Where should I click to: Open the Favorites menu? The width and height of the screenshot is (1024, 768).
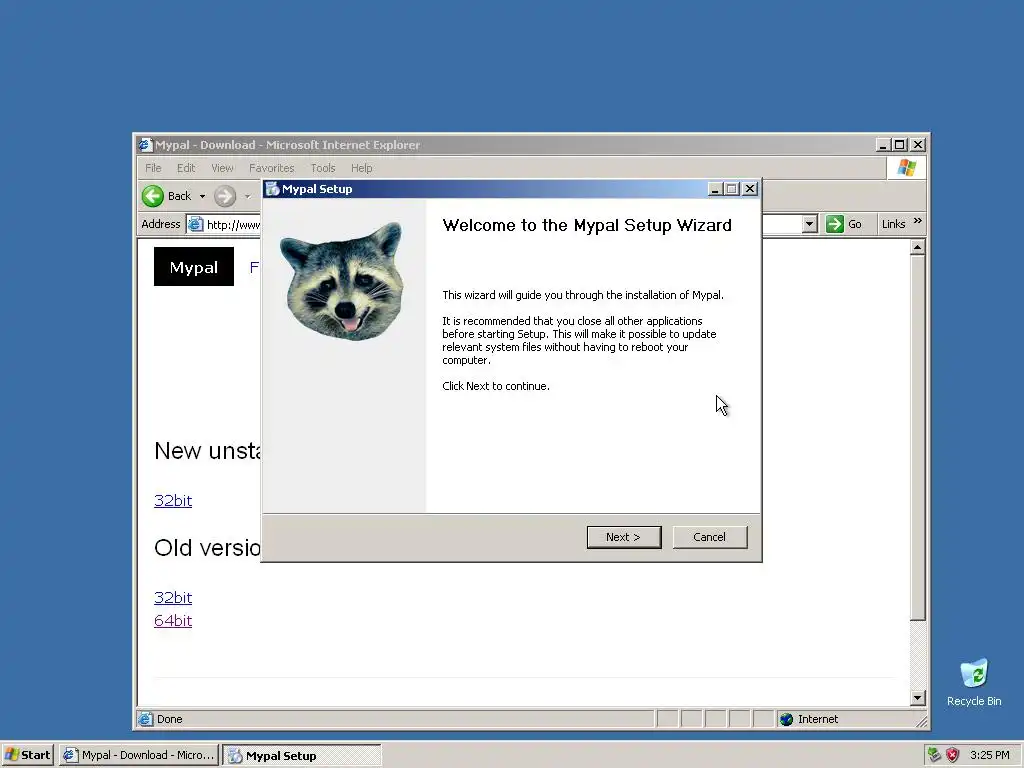point(272,168)
